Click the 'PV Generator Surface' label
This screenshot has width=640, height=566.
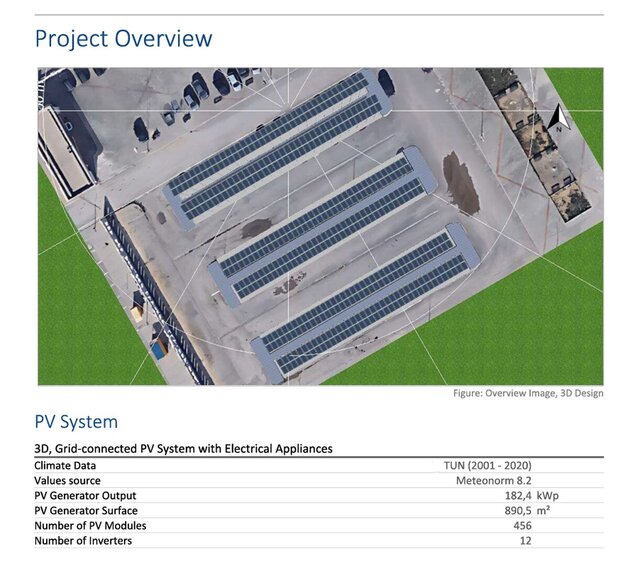[x=86, y=511]
